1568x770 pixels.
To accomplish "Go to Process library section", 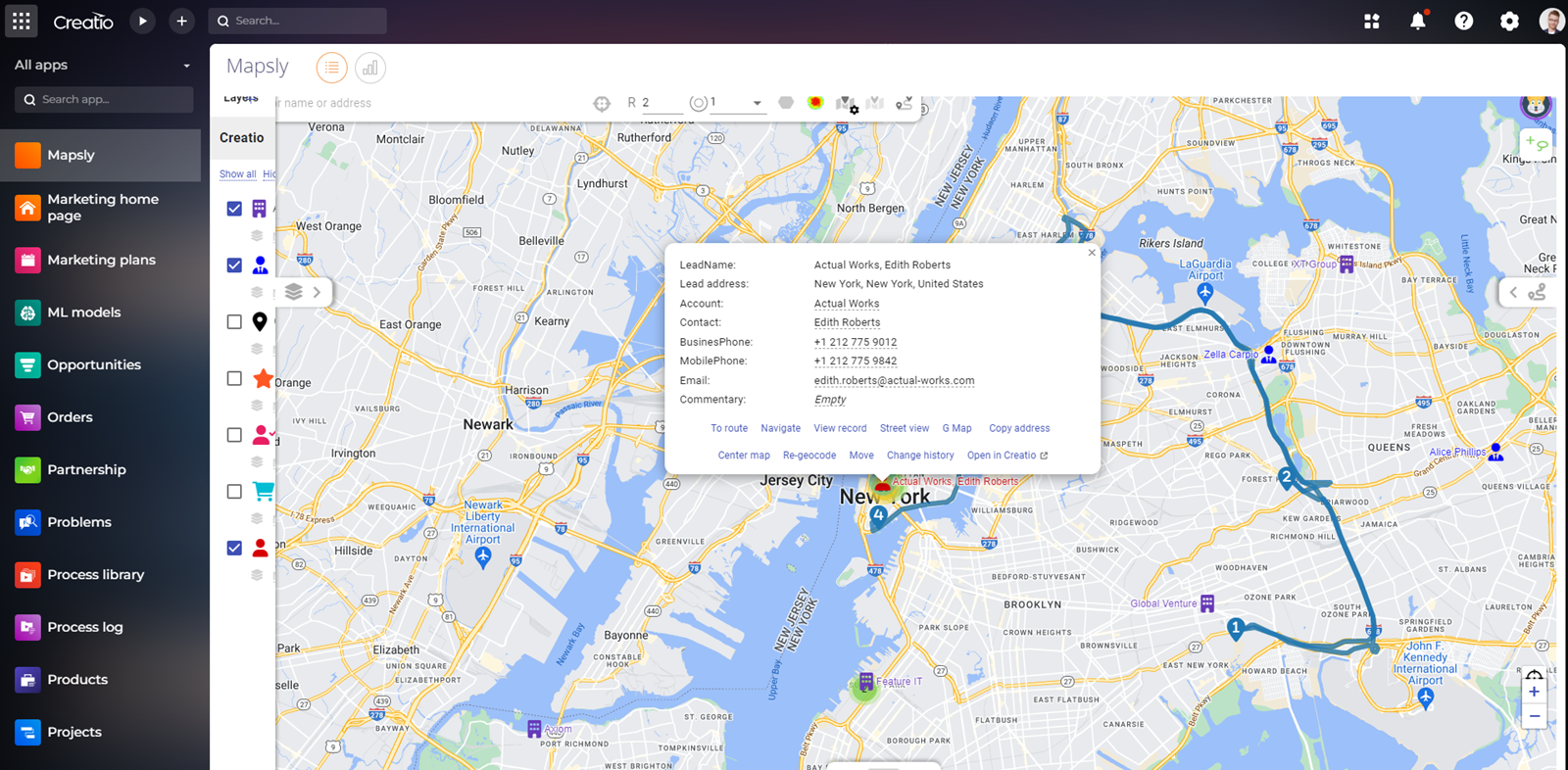I will (x=95, y=575).
